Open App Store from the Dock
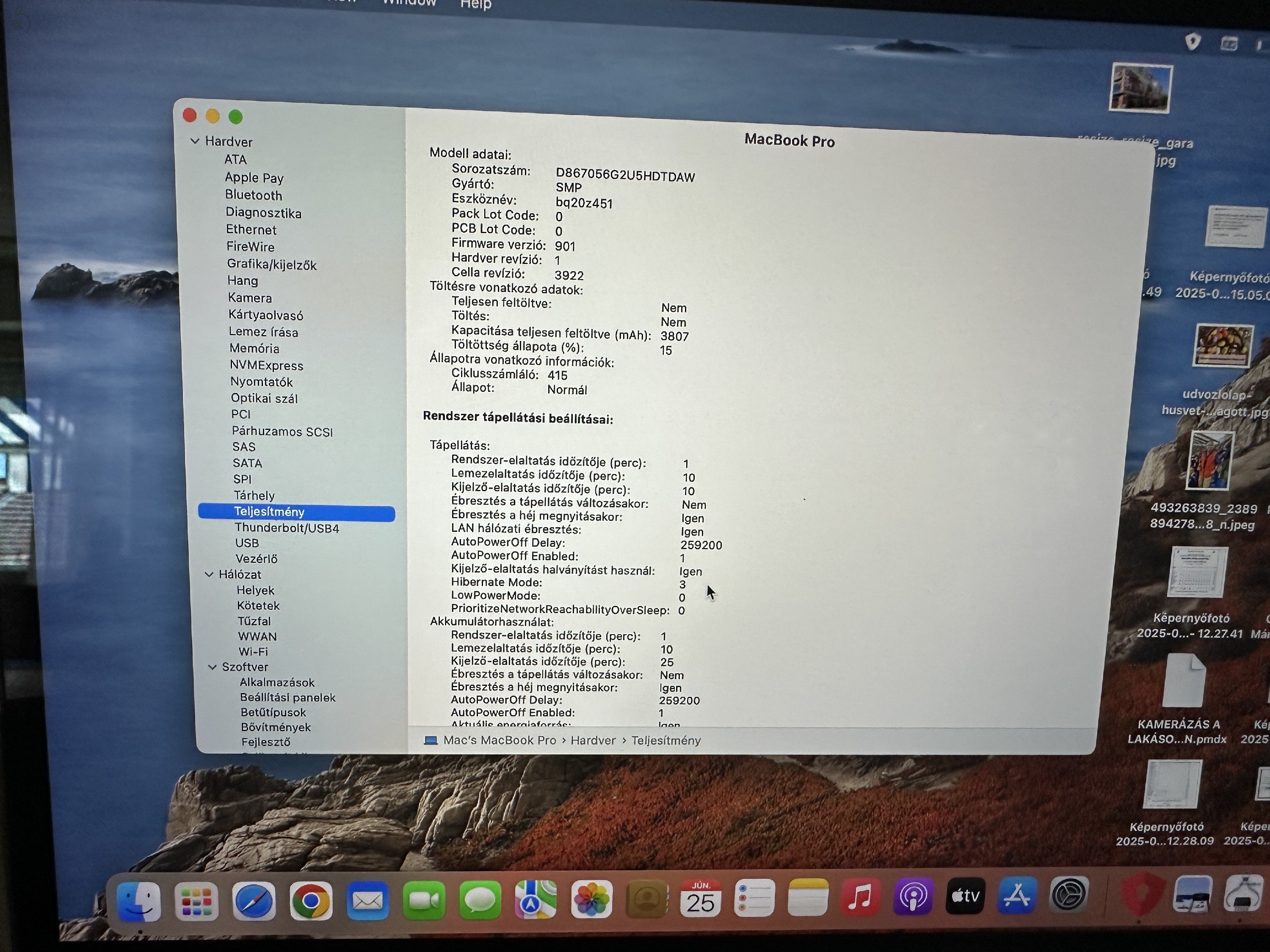 (x=1017, y=895)
